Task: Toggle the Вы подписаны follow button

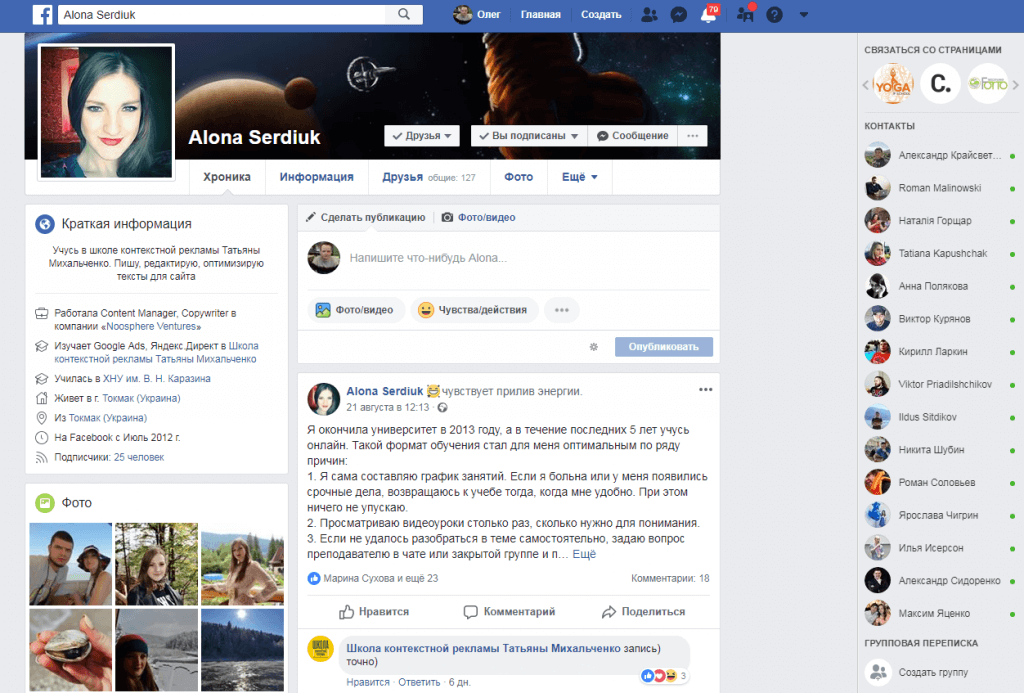Action: (528, 136)
